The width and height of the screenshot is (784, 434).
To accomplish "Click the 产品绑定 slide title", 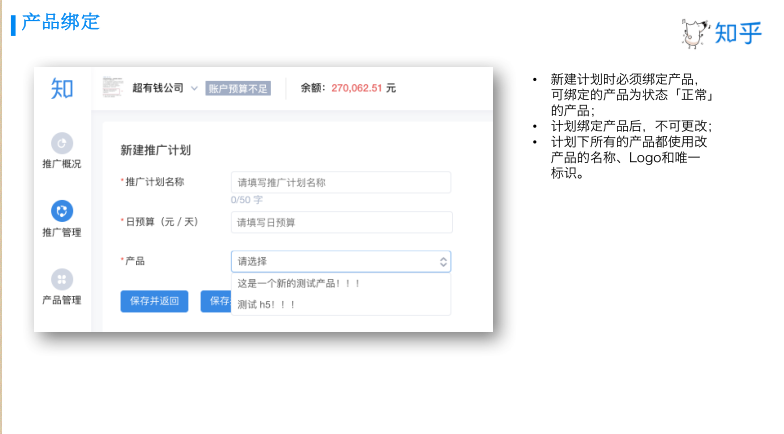I will click(x=60, y=22).
